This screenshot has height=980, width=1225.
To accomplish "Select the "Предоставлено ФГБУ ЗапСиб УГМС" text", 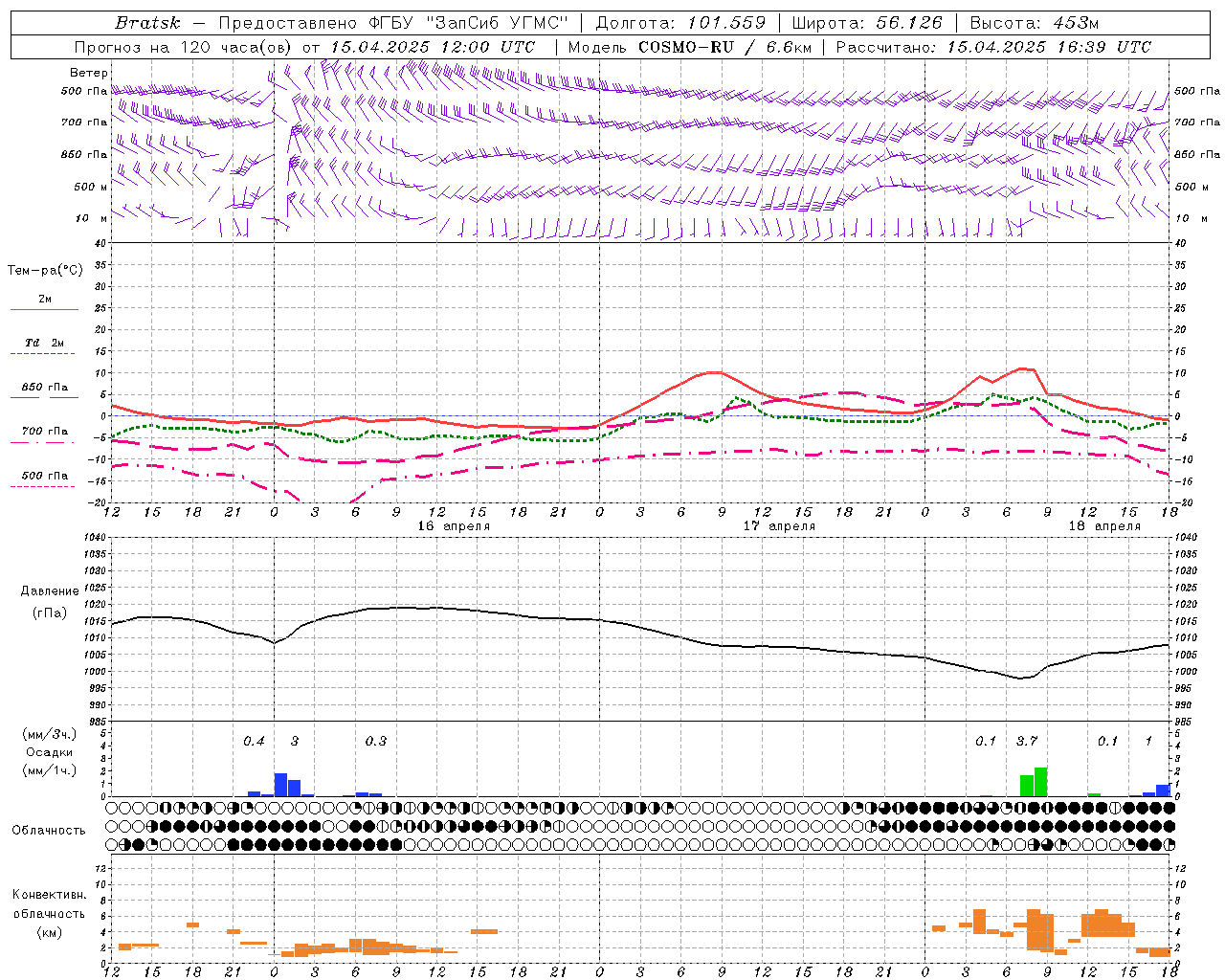I will tap(393, 23).
